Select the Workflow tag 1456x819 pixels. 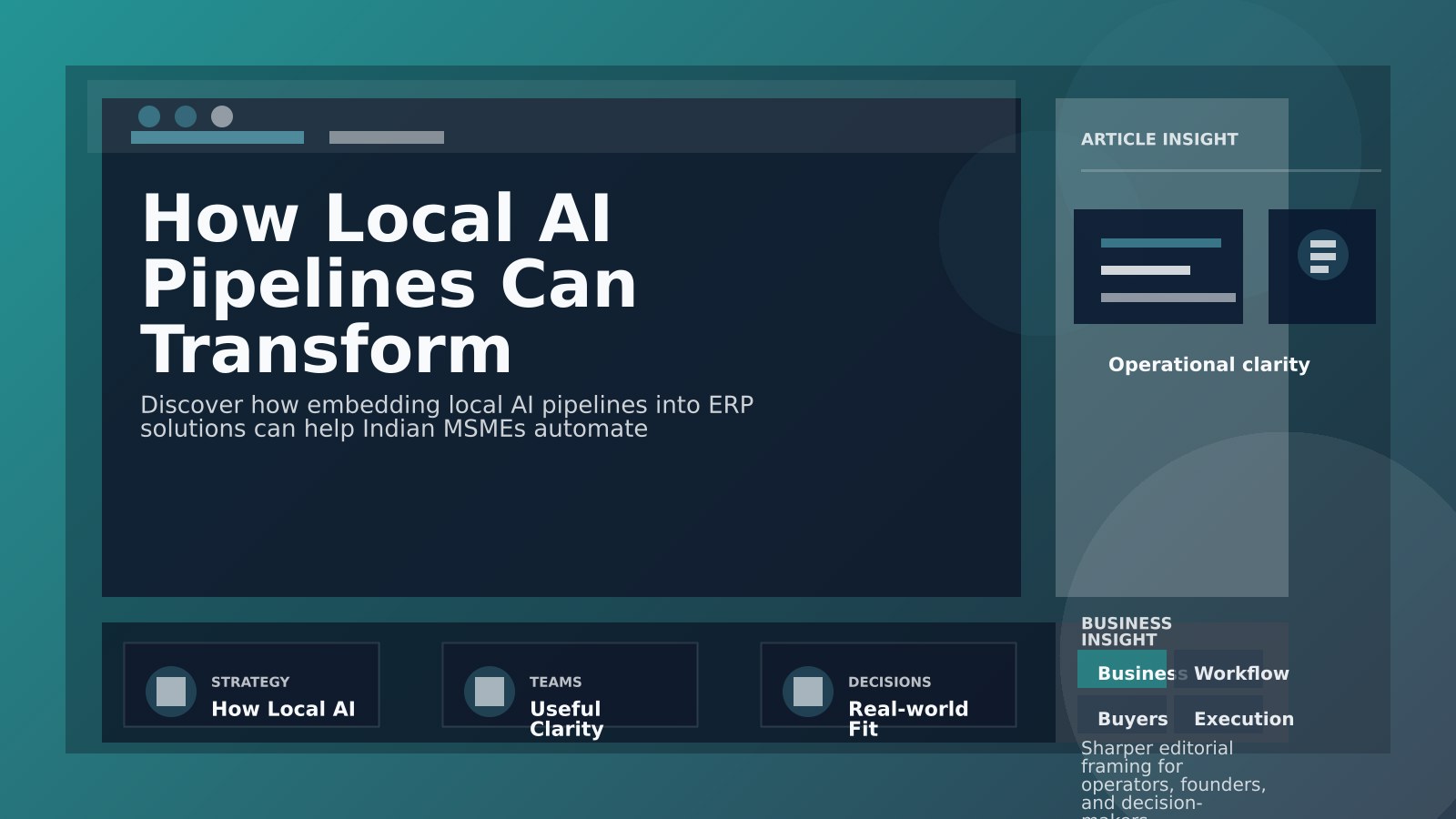(x=1218, y=669)
